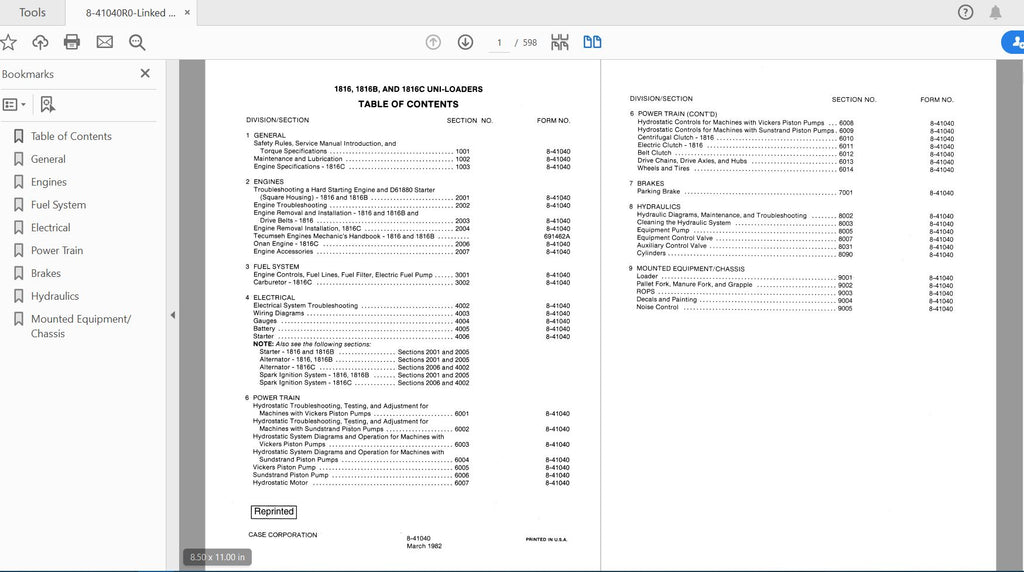Viewport: 1024px width, 572px height.
Task: Click the ROPS 9003 entry
Action: tap(745, 292)
